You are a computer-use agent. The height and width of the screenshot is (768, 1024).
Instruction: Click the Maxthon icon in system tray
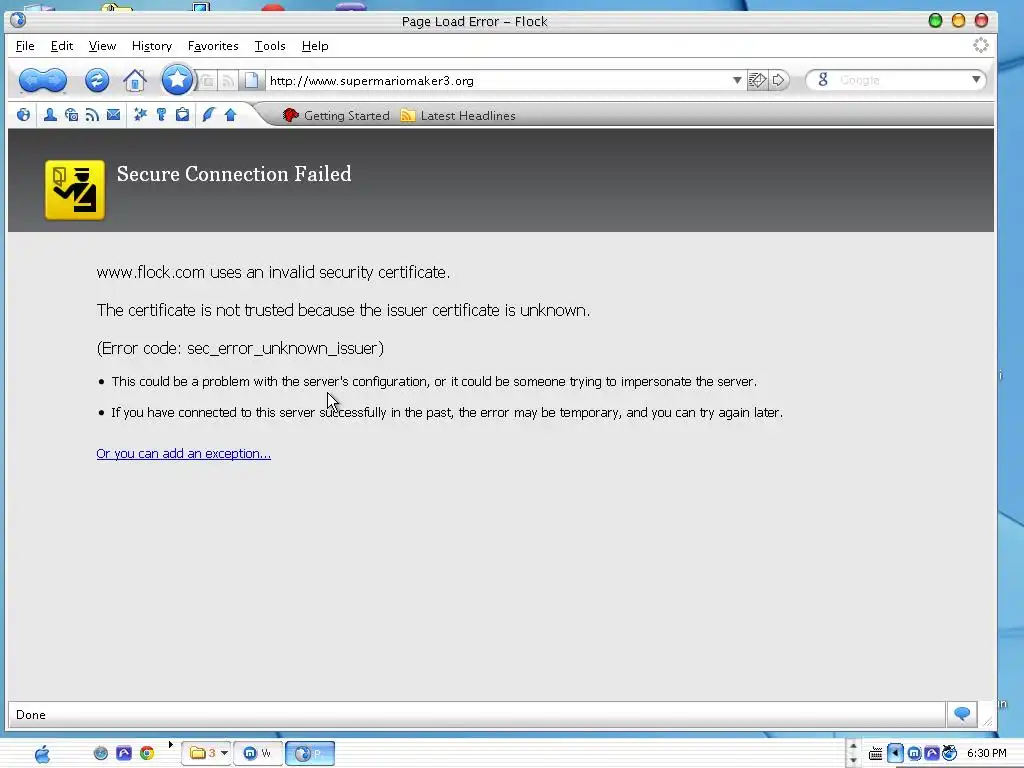click(914, 754)
